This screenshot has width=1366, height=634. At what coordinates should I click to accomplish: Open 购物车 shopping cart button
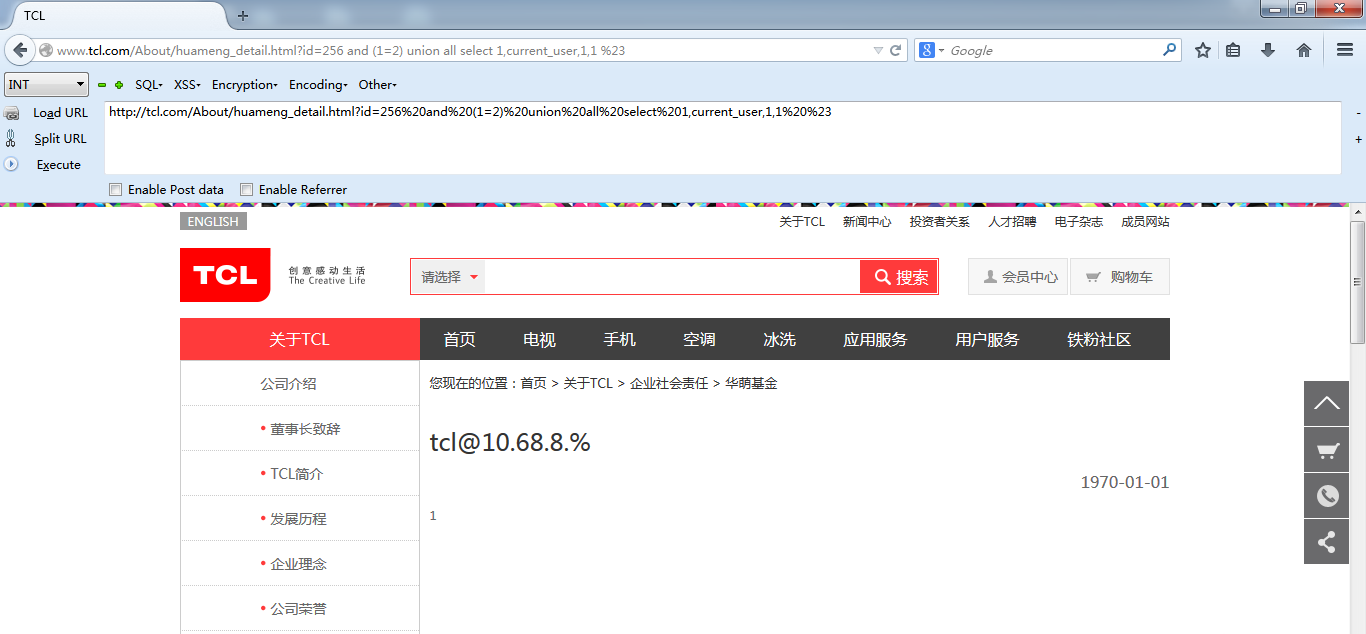tap(1120, 277)
